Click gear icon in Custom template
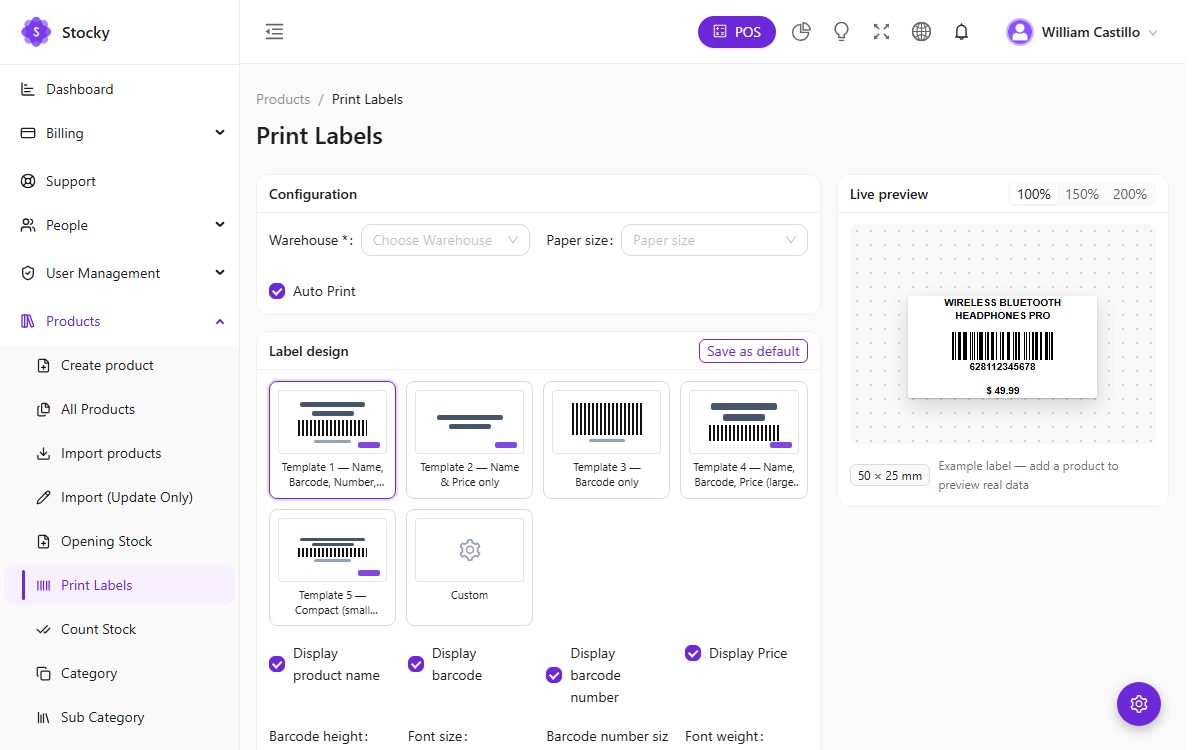The width and height of the screenshot is (1200, 750). [x=469, y=549]
